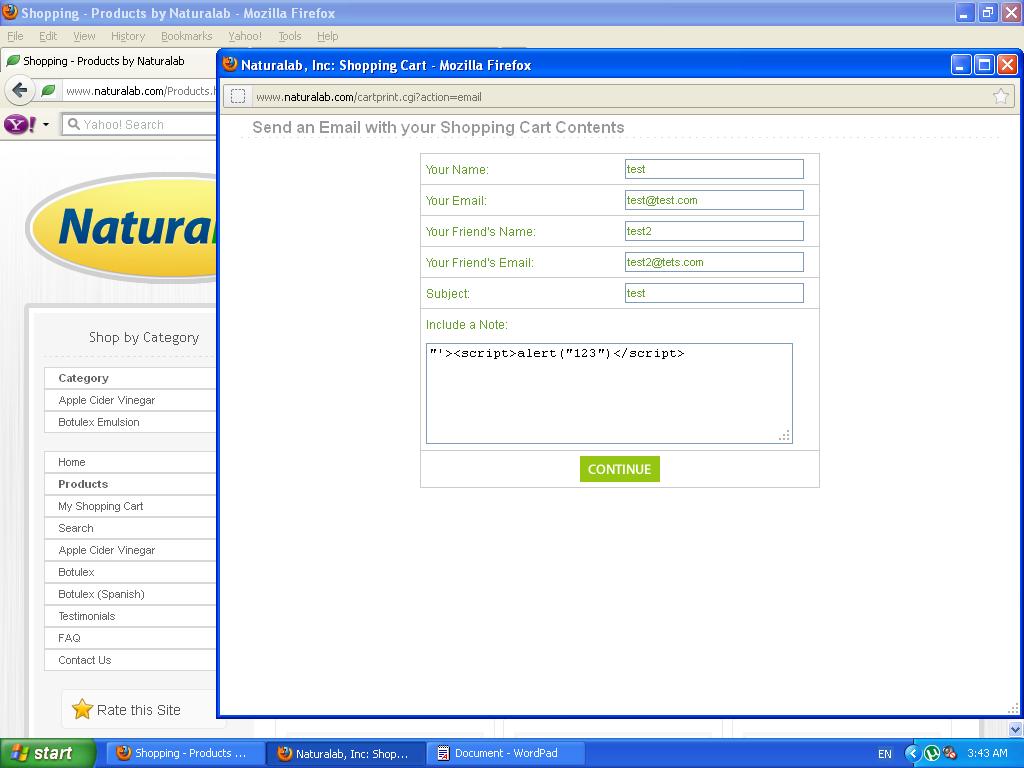Open Botulex Emulsion category link
Viewport: 1024px width, 768px height.
tap(99, 422)
